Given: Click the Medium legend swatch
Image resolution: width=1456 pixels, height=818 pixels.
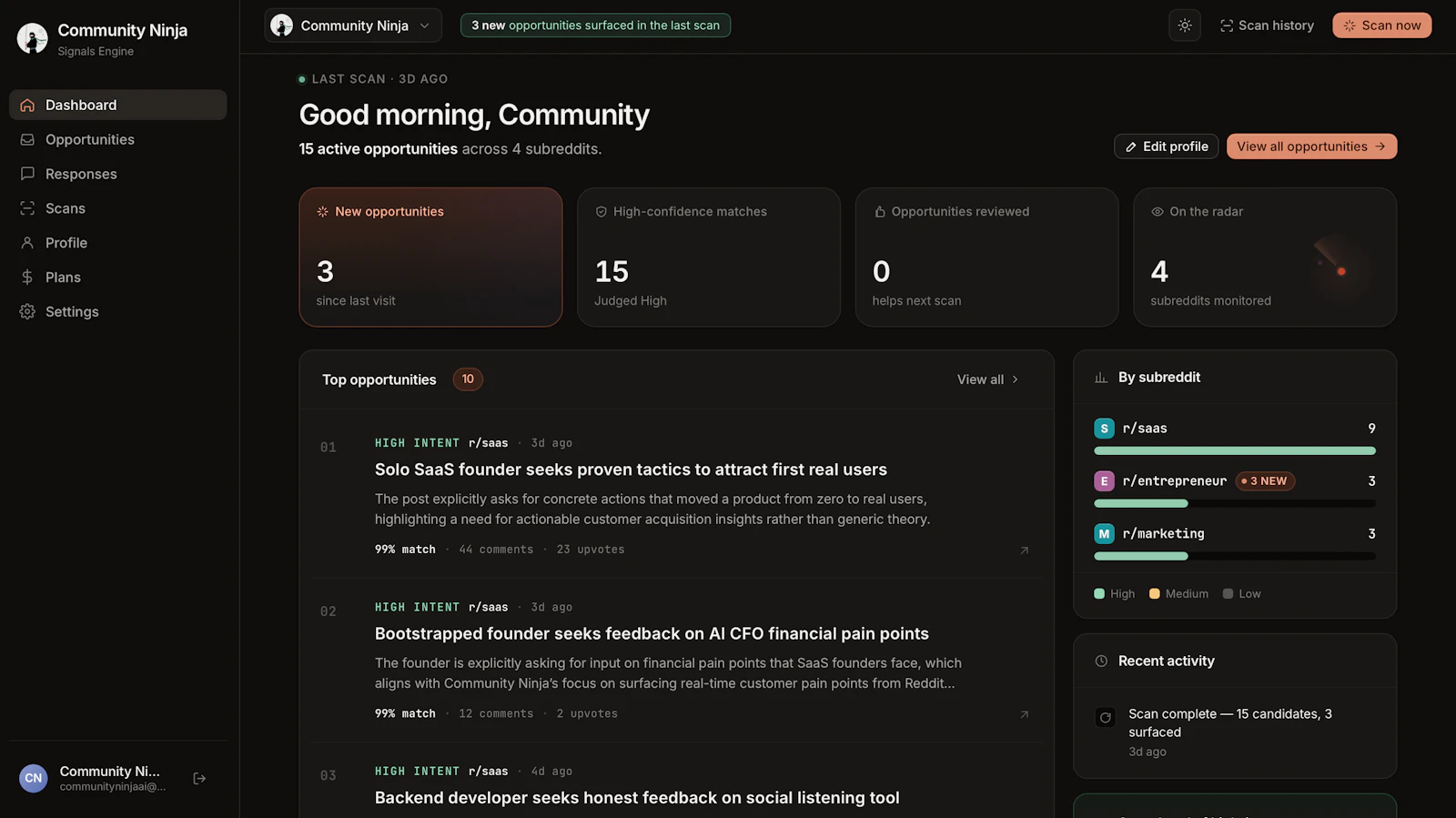Looking at the screenshot, I should pyautogui.click(x=1155, y=594).
